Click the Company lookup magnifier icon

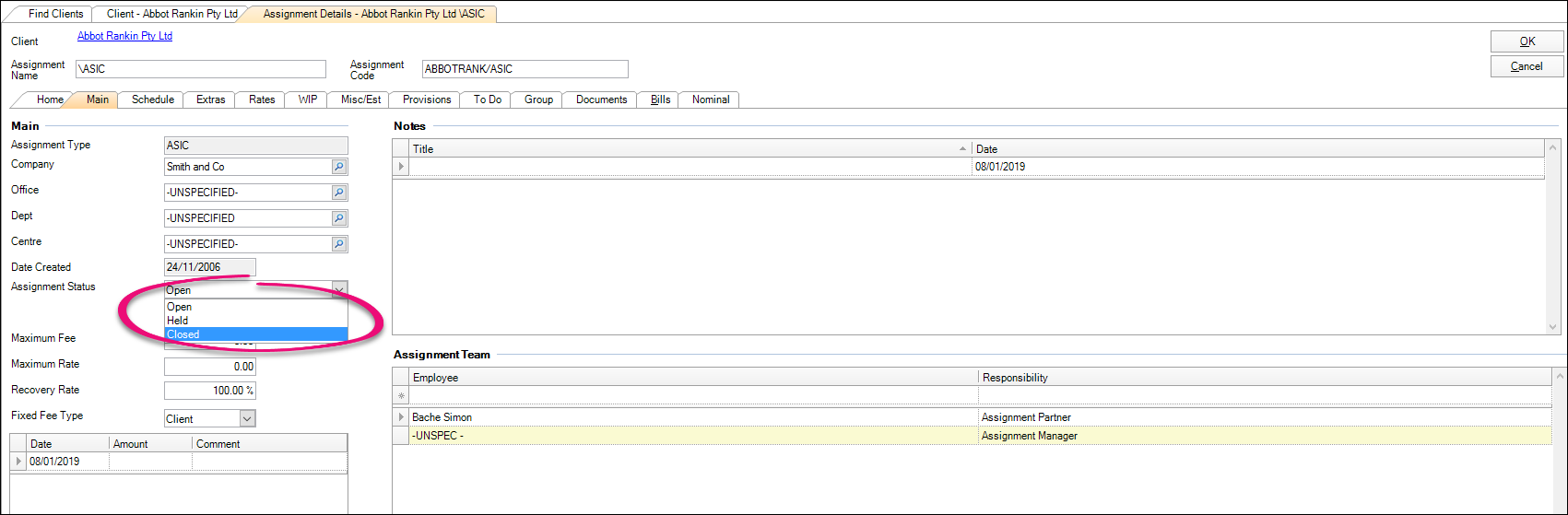click(339, 167)
